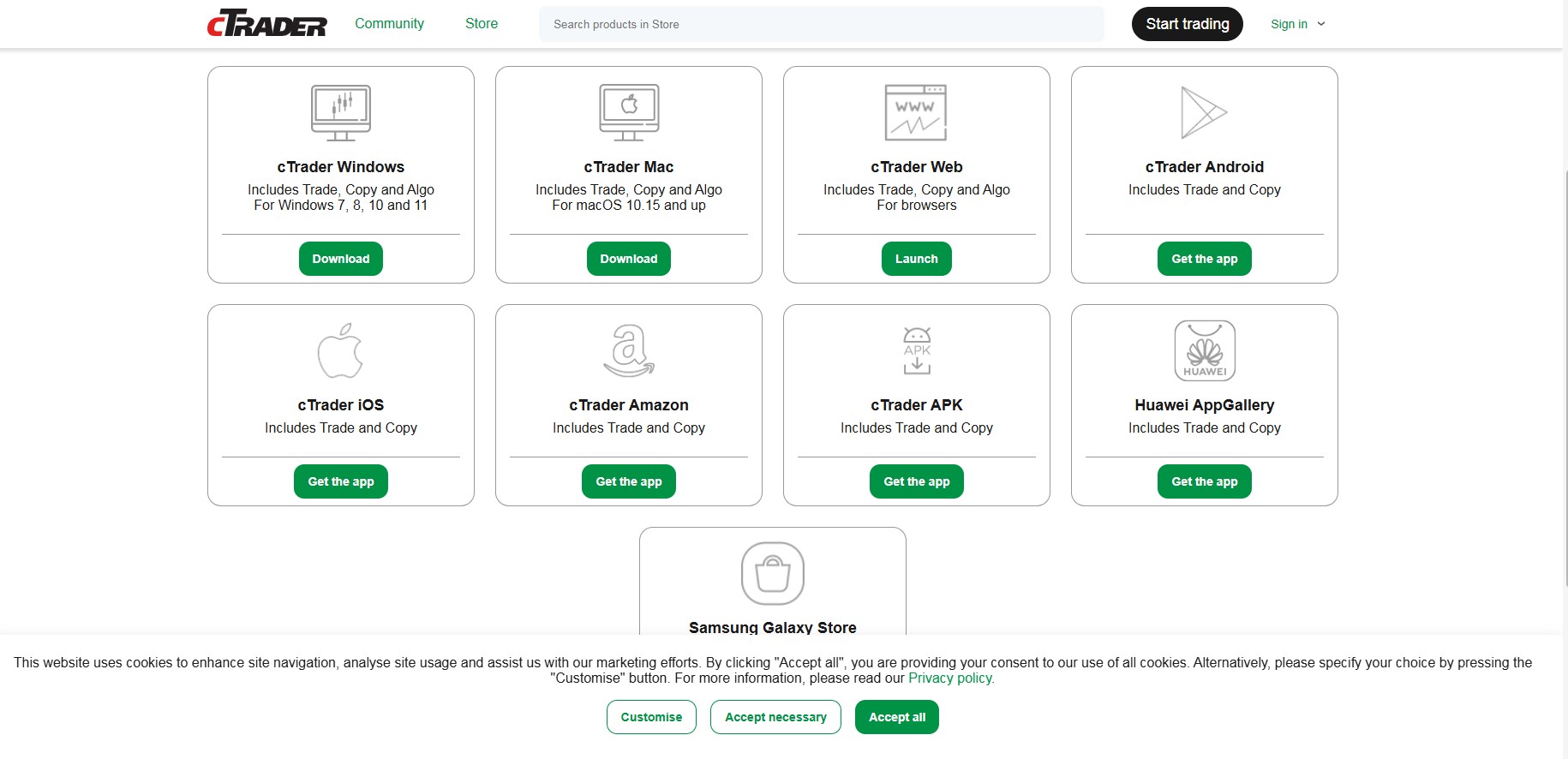Click the Huawei AppGallery title
The image size is (1568, 759).
point(1205,405)
